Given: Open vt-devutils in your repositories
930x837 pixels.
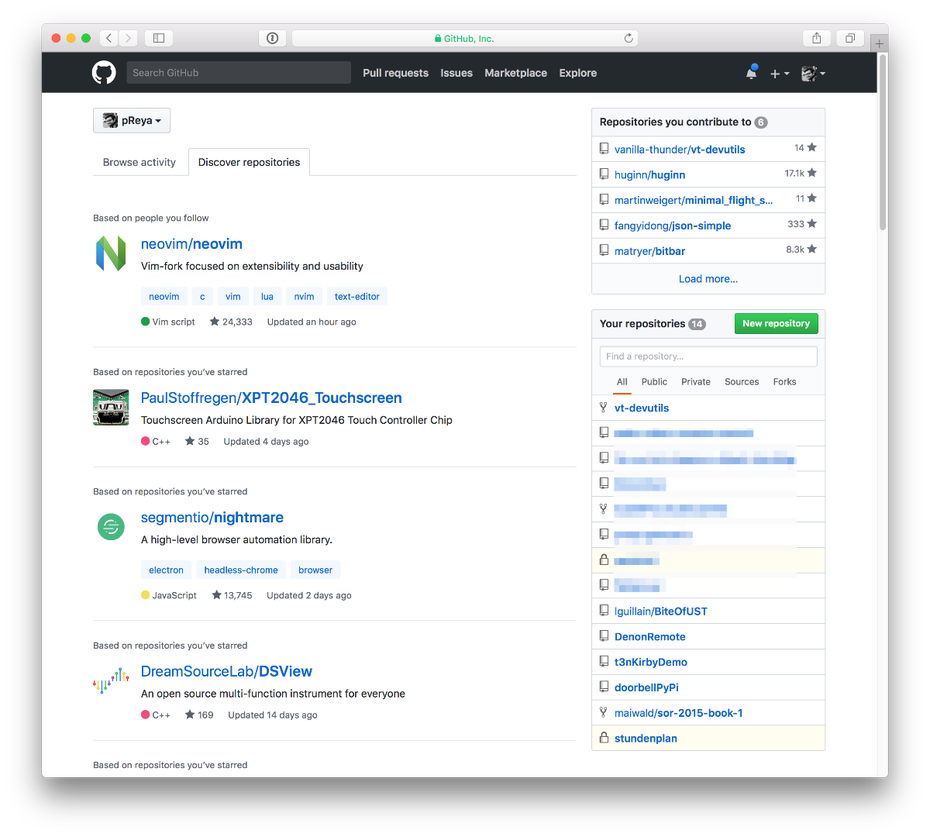Looking at the screenshot, I should pos(641,408).
